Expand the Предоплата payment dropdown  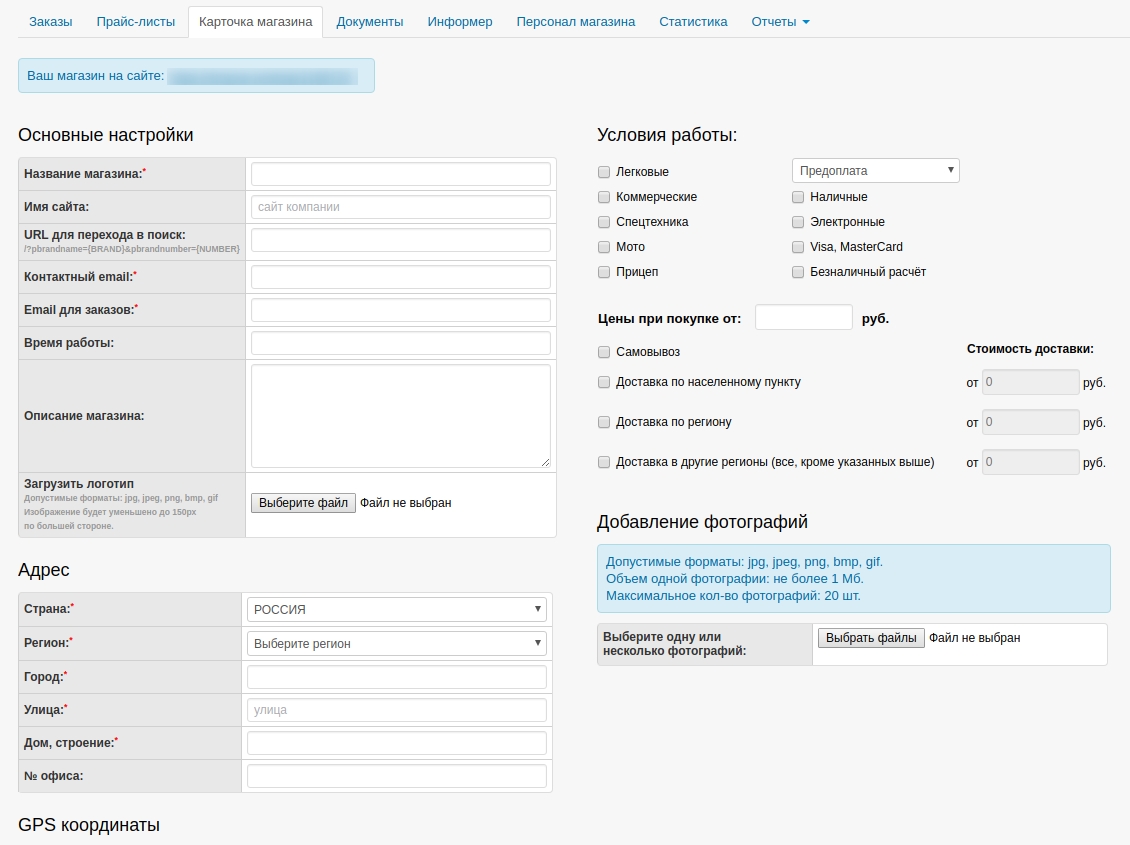coord(875,171)
